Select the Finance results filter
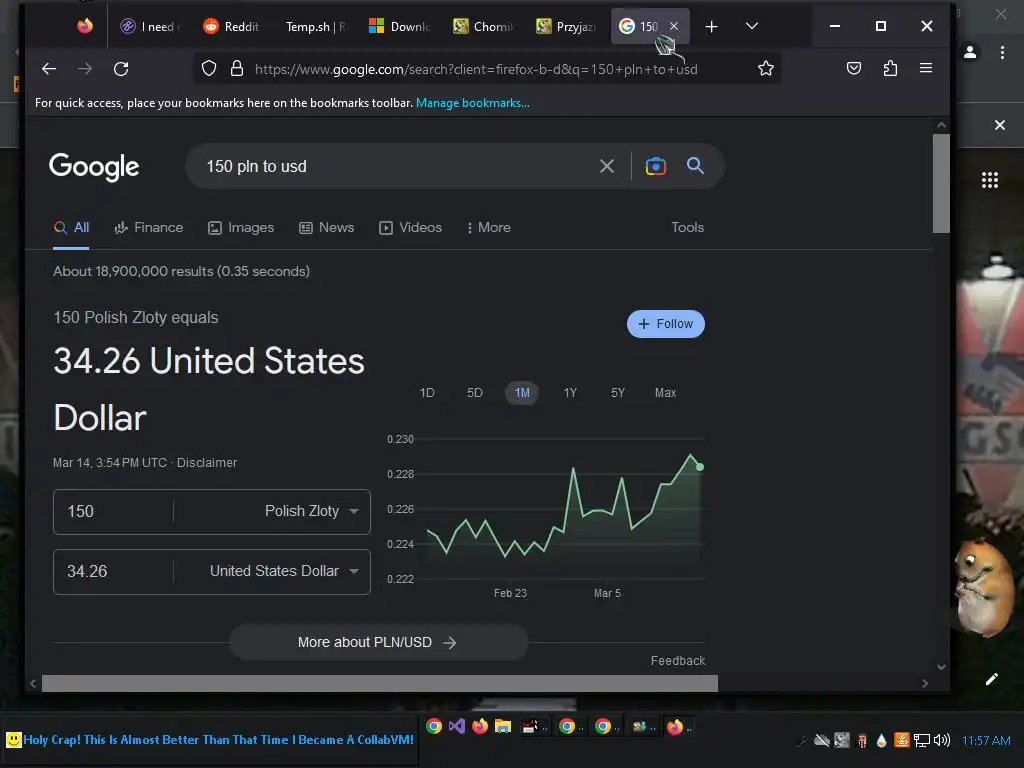 tap(149, 228)
